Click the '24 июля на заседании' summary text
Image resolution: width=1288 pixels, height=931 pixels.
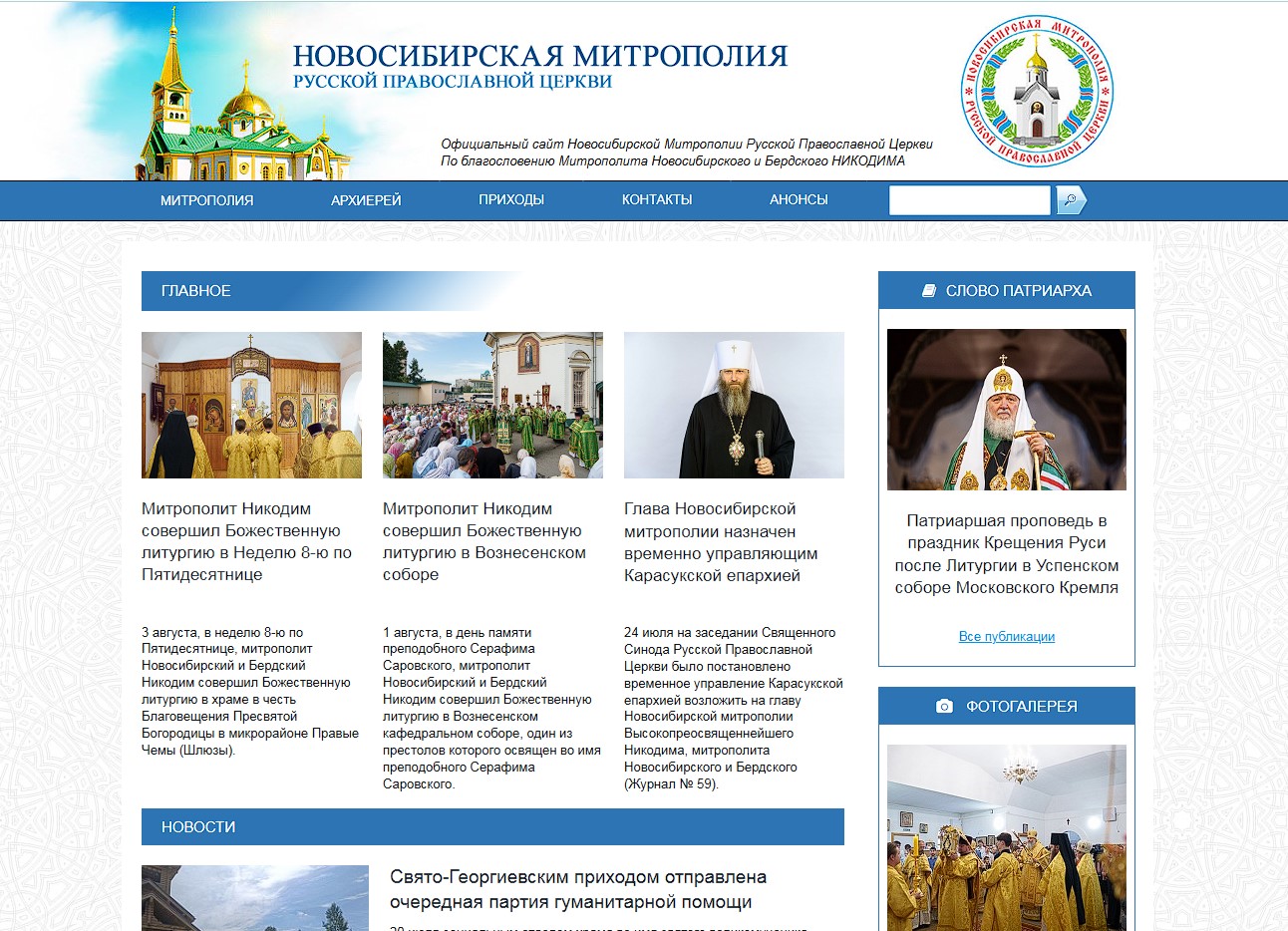[x=734, y=708]
